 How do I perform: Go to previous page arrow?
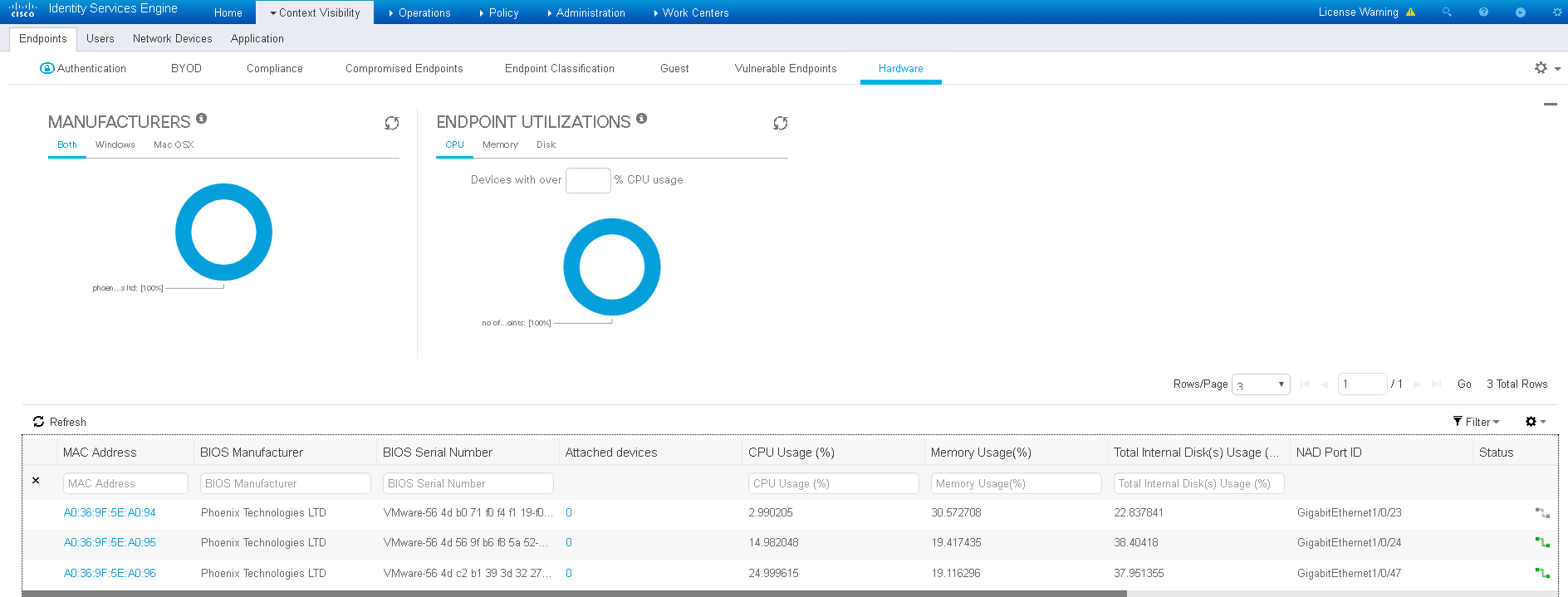coord(1325,384)
